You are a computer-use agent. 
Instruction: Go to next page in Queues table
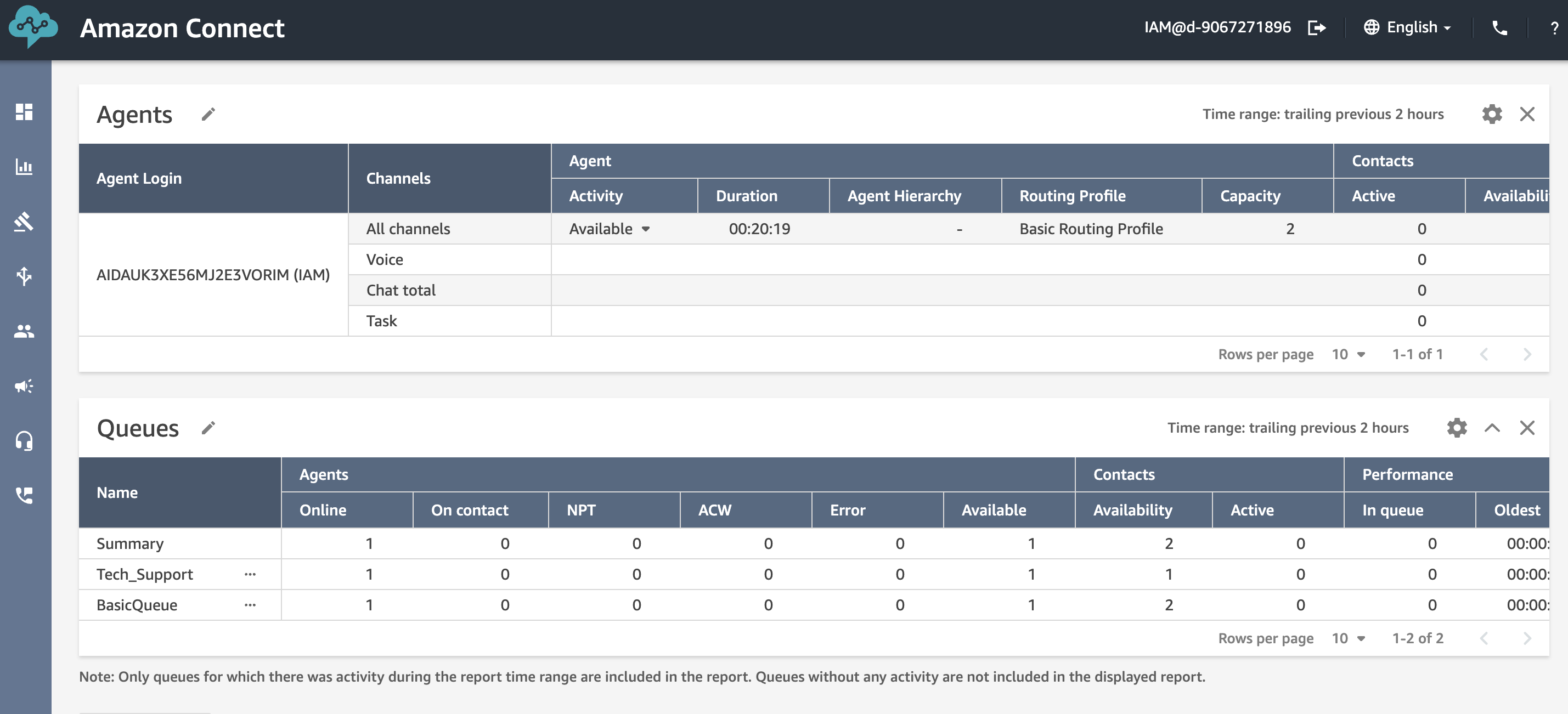pos(1527,638)
